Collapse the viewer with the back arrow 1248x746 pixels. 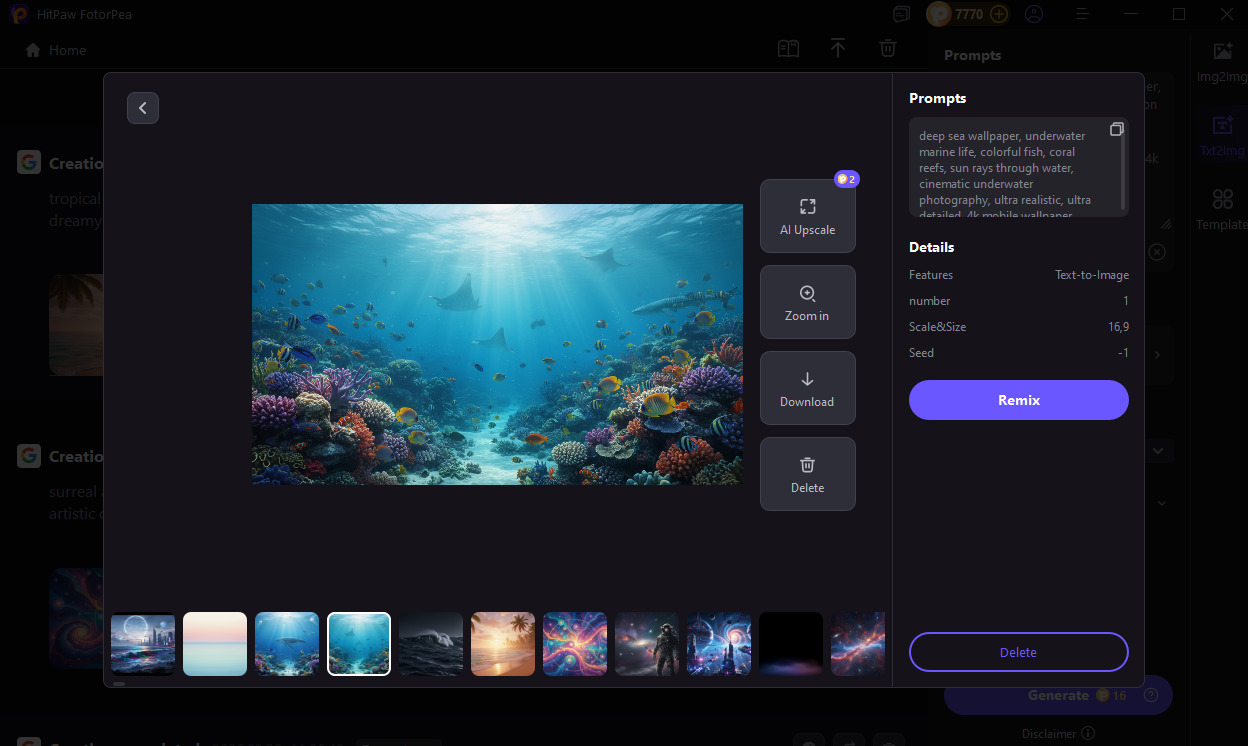[143, 107]
